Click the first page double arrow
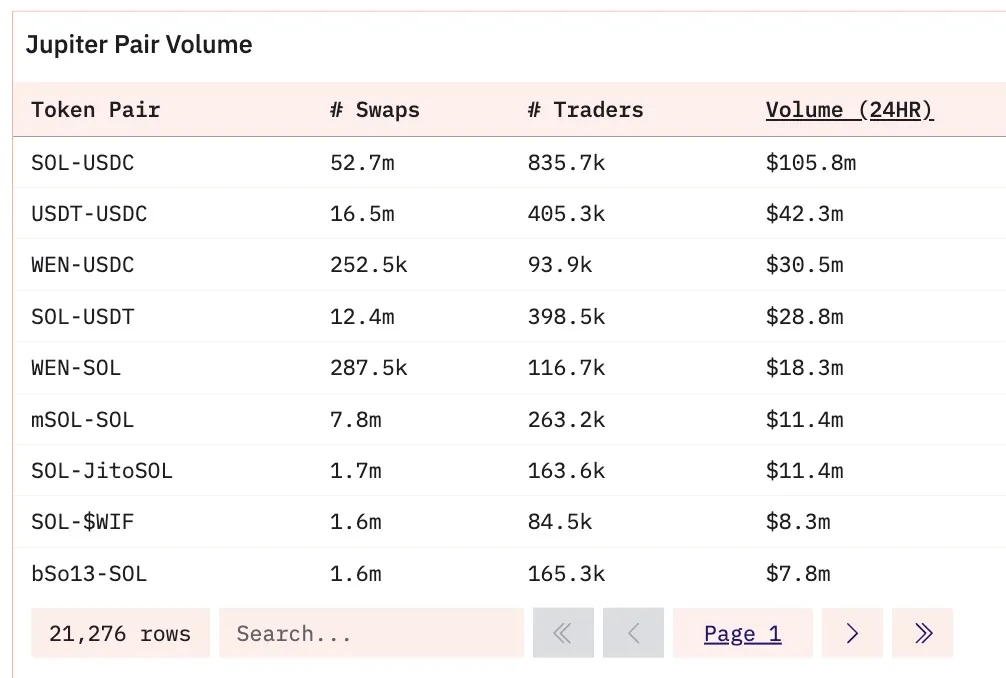Viewport: 1006px width, 678px height. (x=563, y=633)
